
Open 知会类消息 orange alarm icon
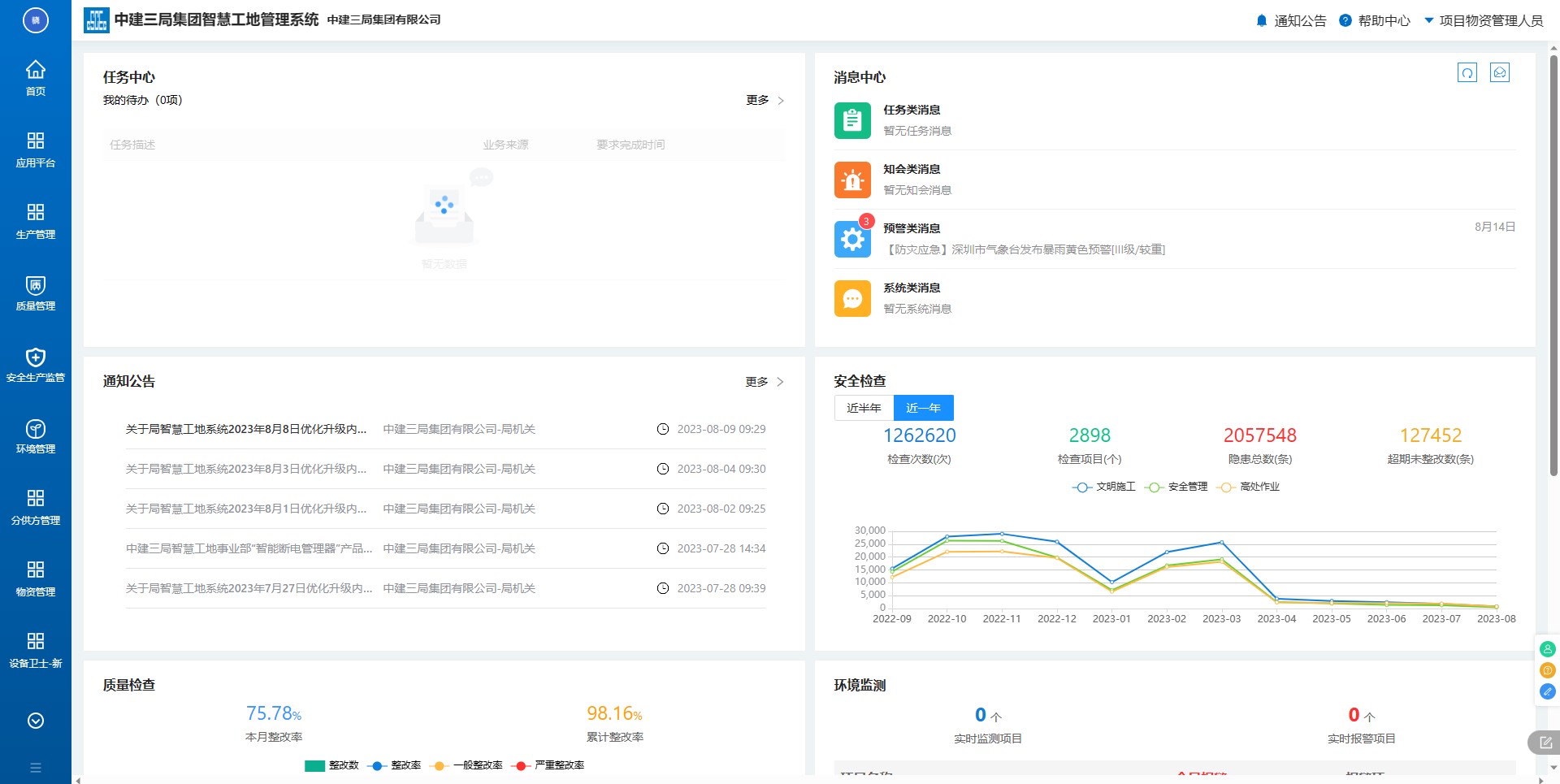click(852, 180)
